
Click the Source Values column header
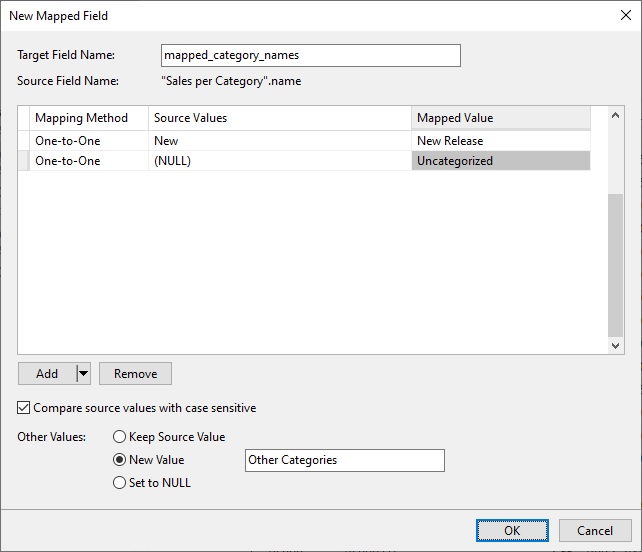click(280, 118)
